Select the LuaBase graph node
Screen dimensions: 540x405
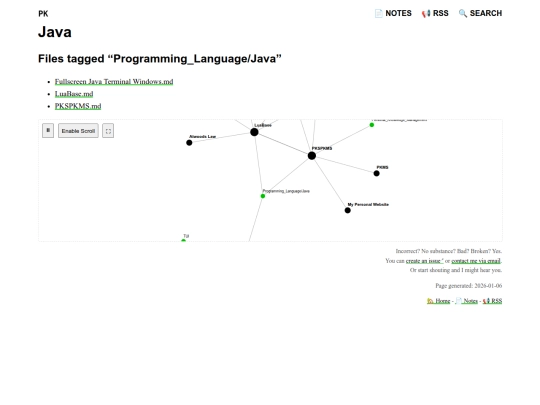pyautogui.click(x=254, y=132)
